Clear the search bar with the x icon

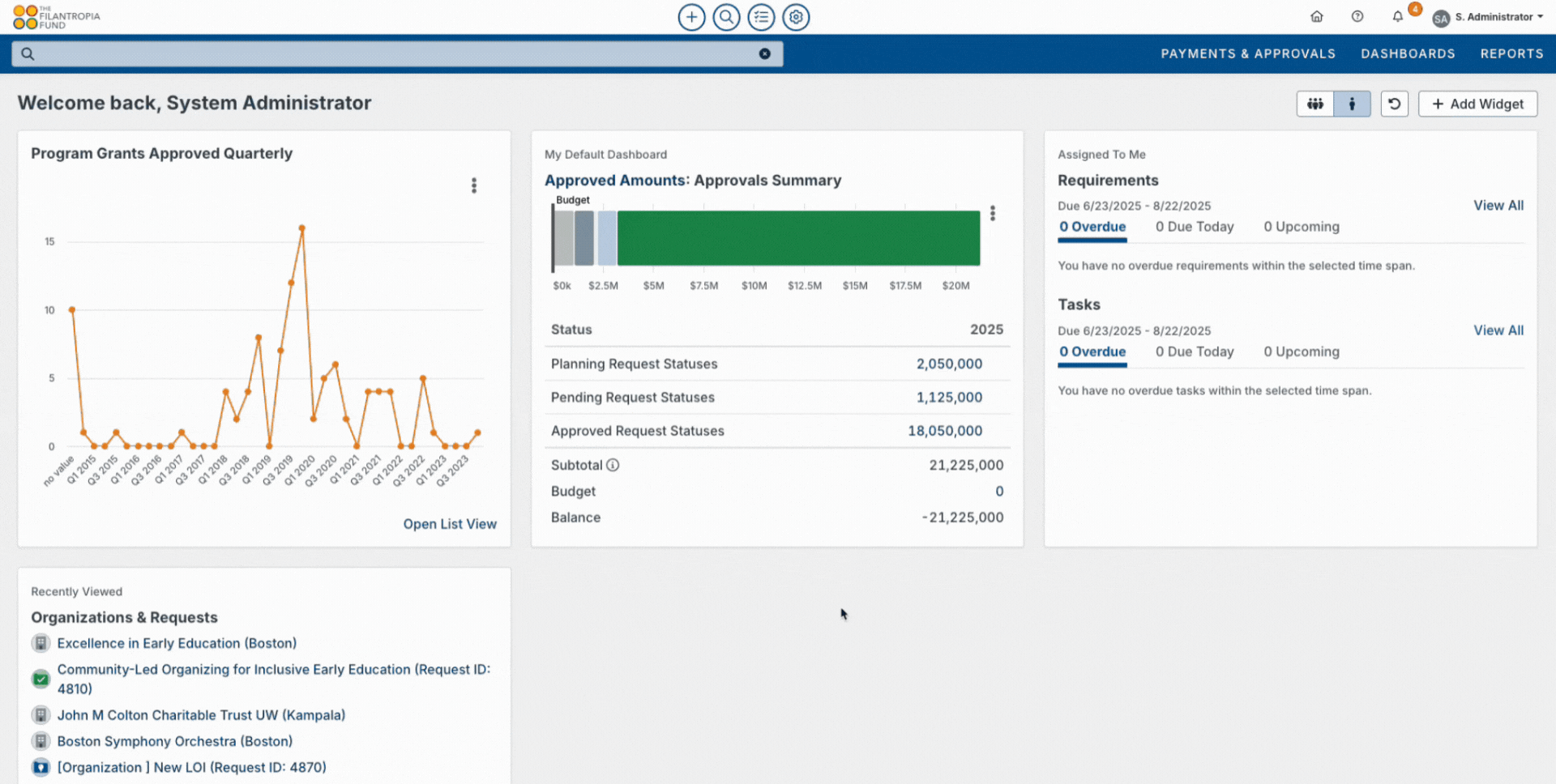(x=764, y=53)
